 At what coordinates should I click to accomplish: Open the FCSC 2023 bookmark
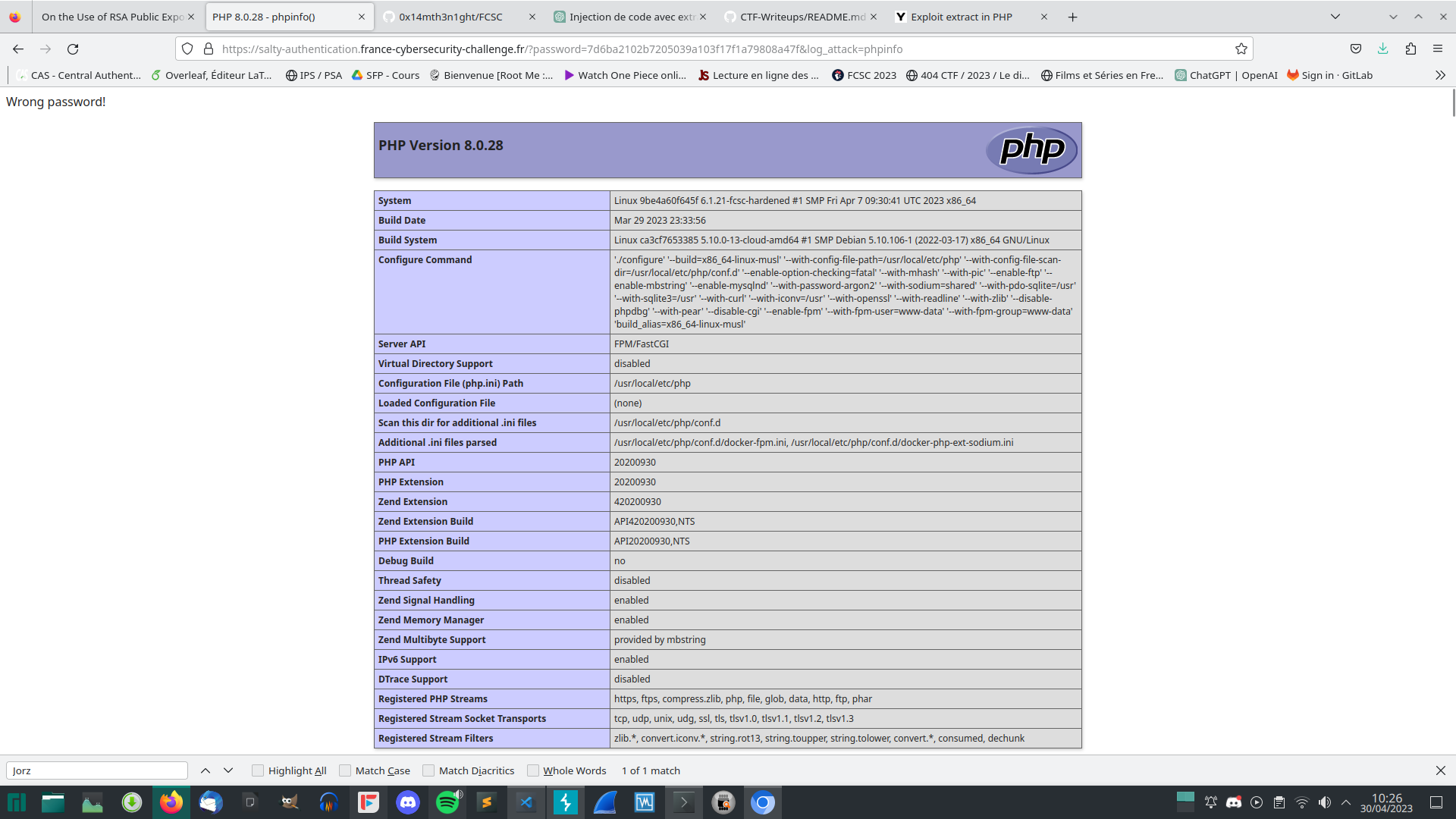coord(864,75)
